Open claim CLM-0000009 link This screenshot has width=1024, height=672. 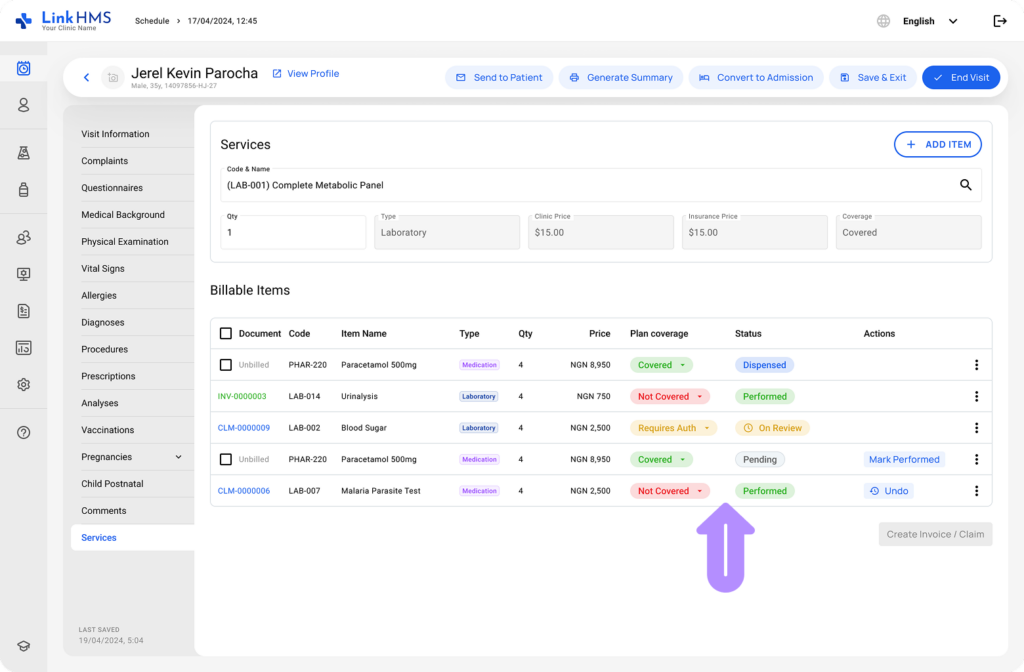coord(244,428)
